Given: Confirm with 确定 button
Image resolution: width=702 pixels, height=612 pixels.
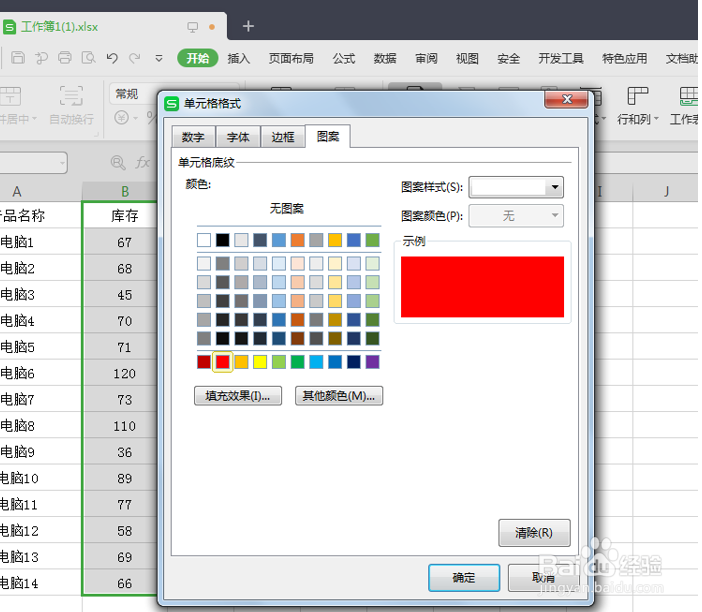Looking at the screenshot, I should pos(464,578).
